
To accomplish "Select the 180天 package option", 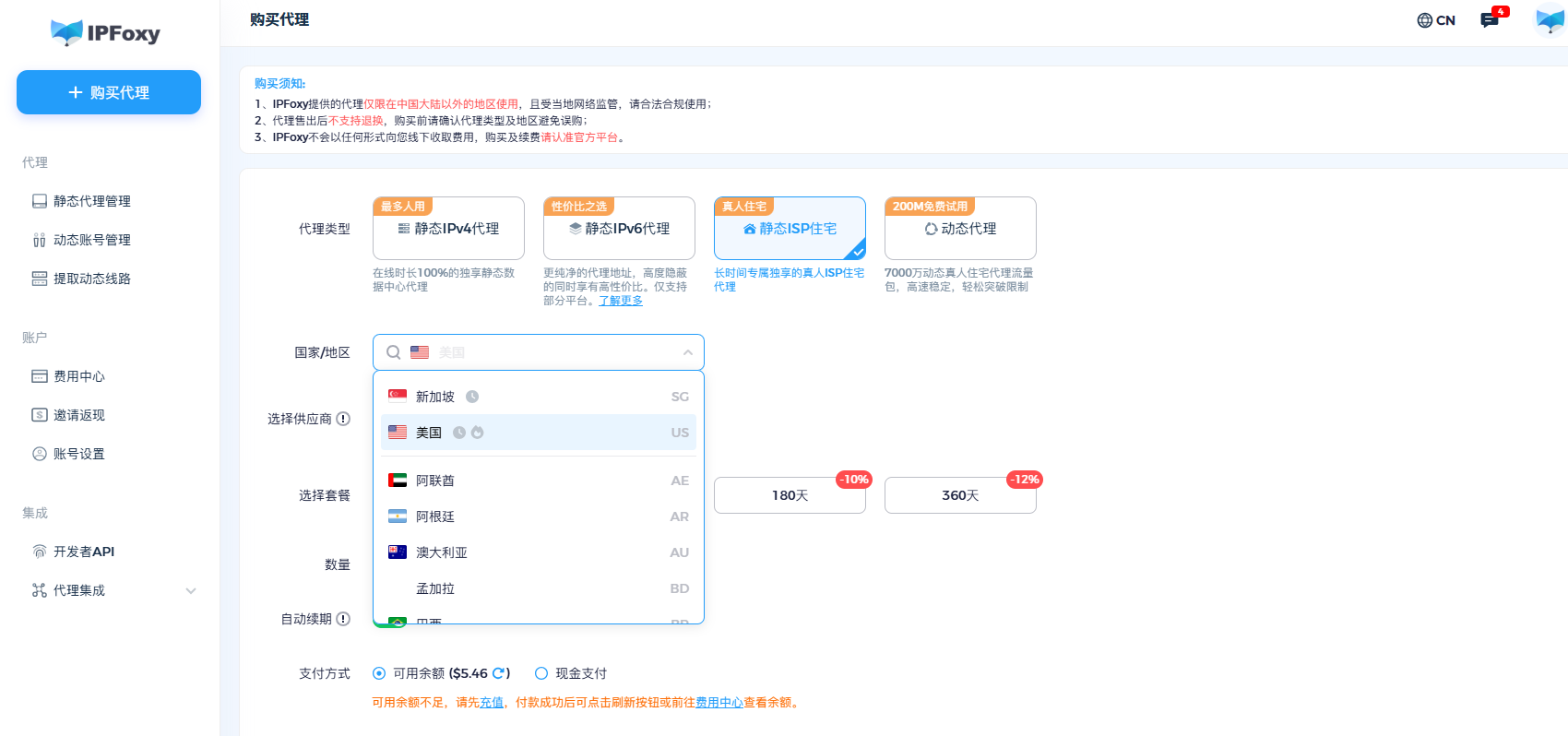I will click(790, 495).
